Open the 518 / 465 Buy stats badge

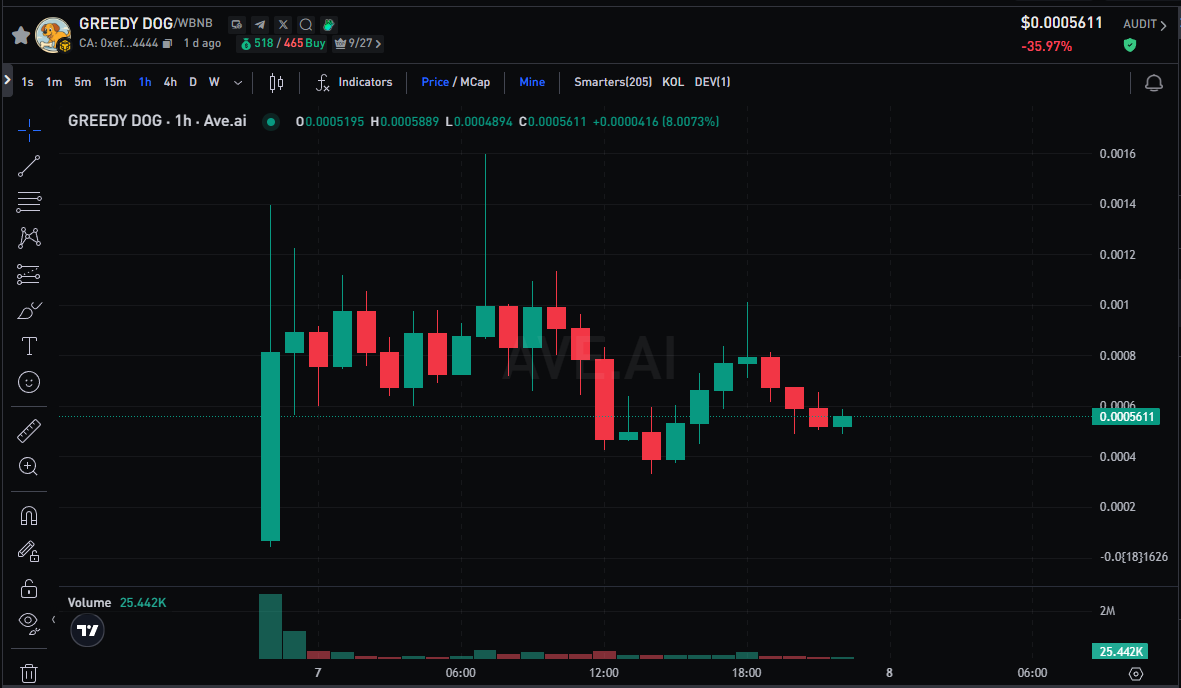click(282, 44)
